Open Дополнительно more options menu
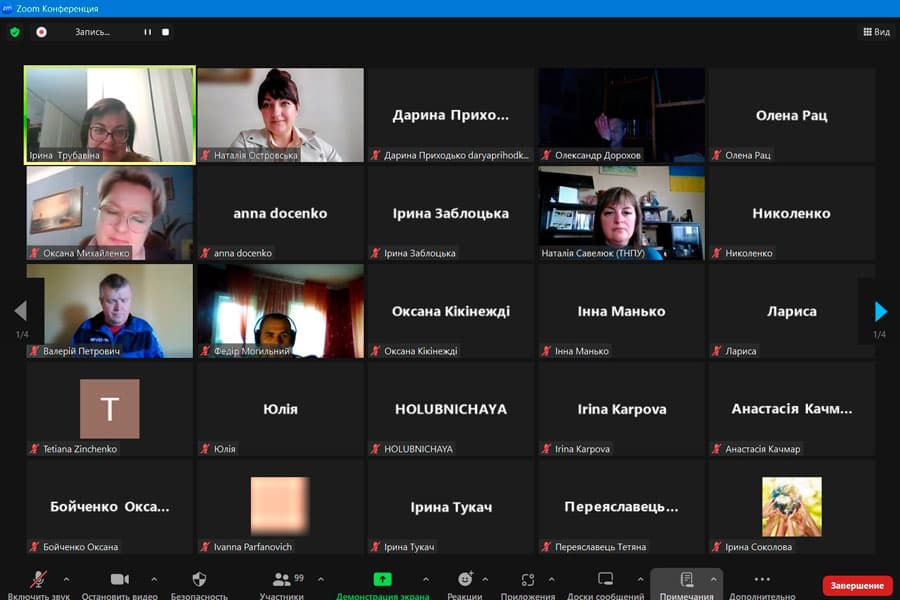900x600 pixels. (762, 584)
